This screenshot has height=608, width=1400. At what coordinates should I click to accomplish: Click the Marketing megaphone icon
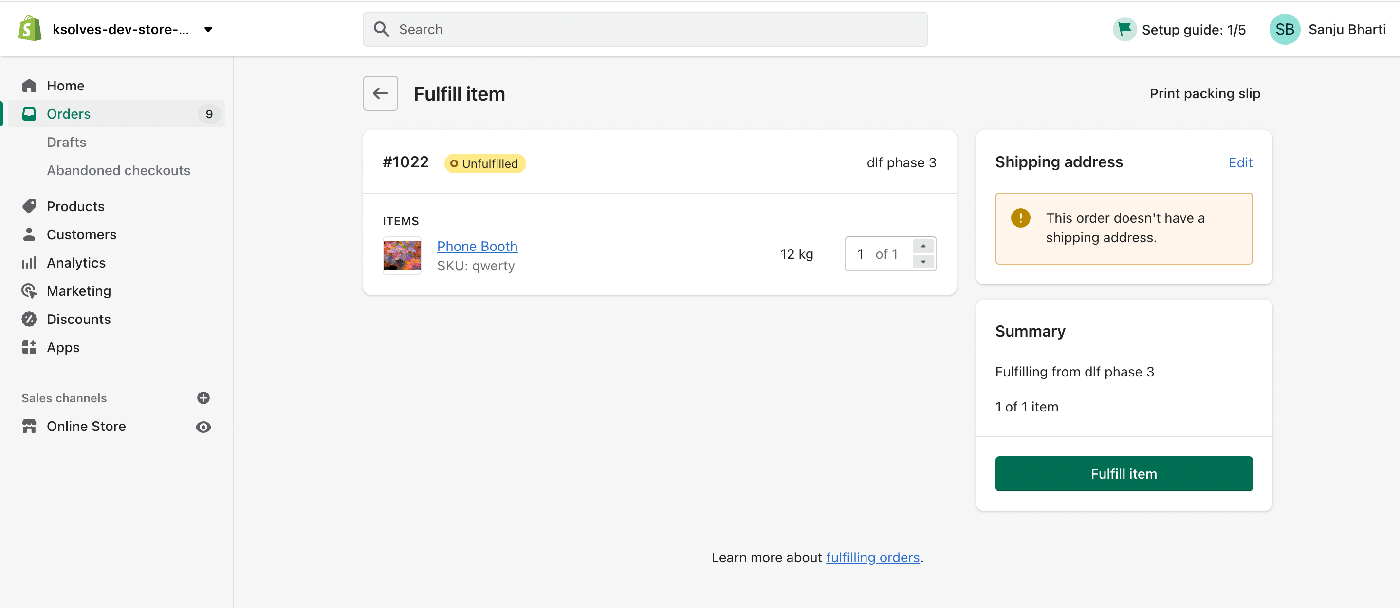(x=29, y=291)
